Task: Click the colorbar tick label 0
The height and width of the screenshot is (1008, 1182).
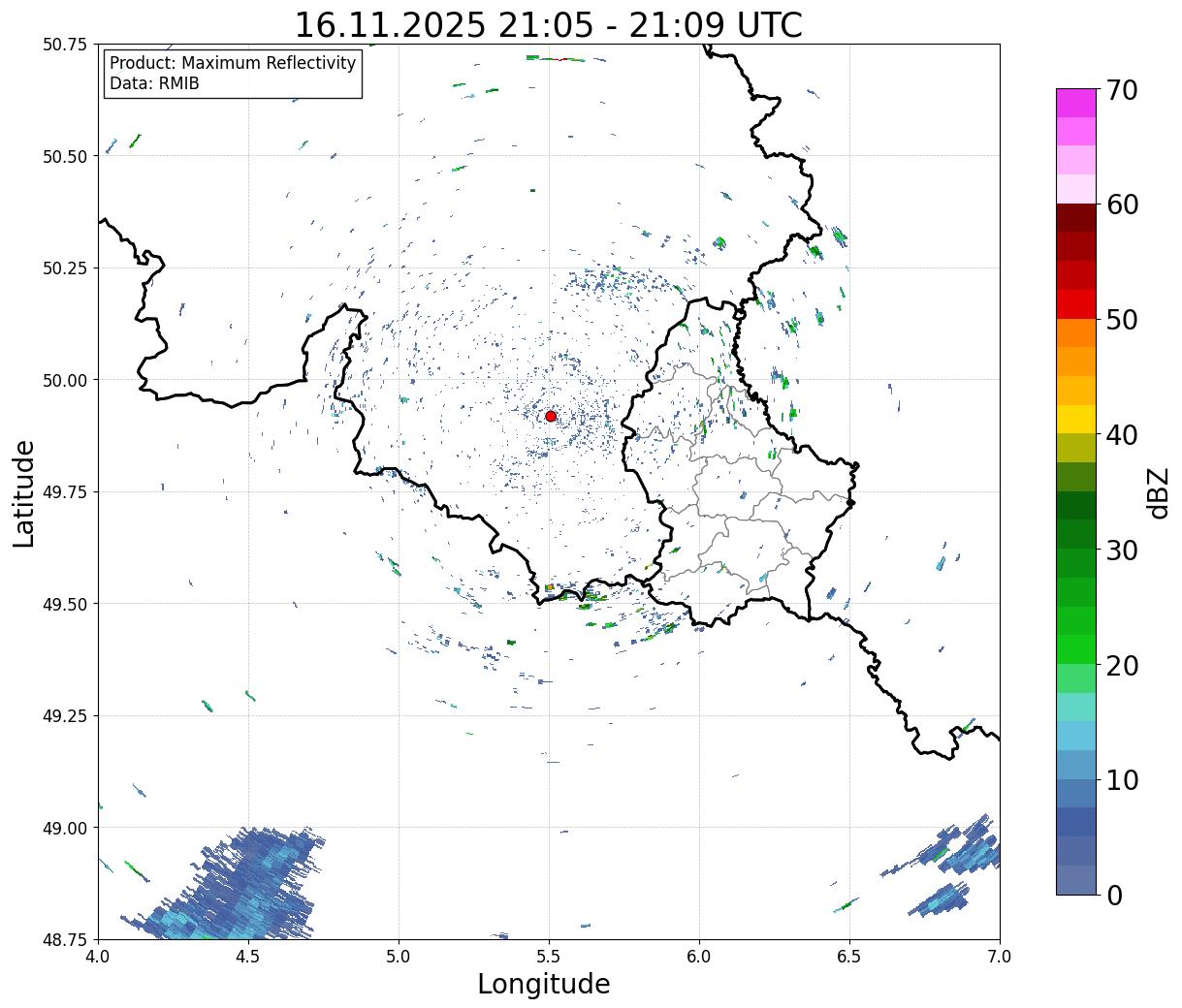Action: [x=1114, y=895]
